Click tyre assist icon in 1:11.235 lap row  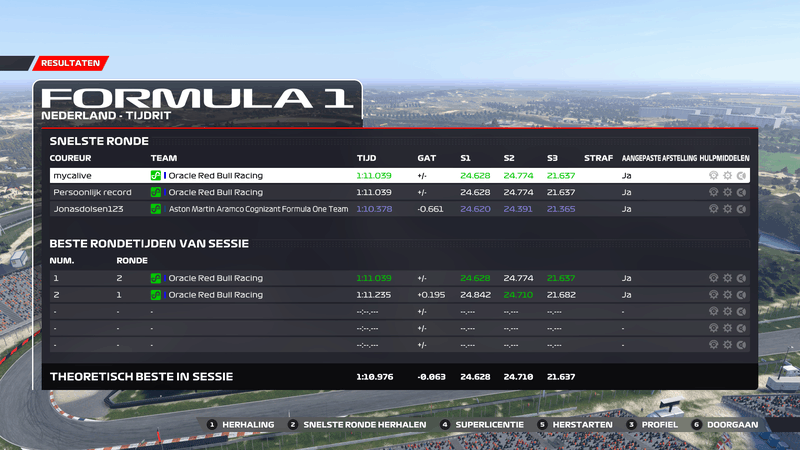(713, 295)
